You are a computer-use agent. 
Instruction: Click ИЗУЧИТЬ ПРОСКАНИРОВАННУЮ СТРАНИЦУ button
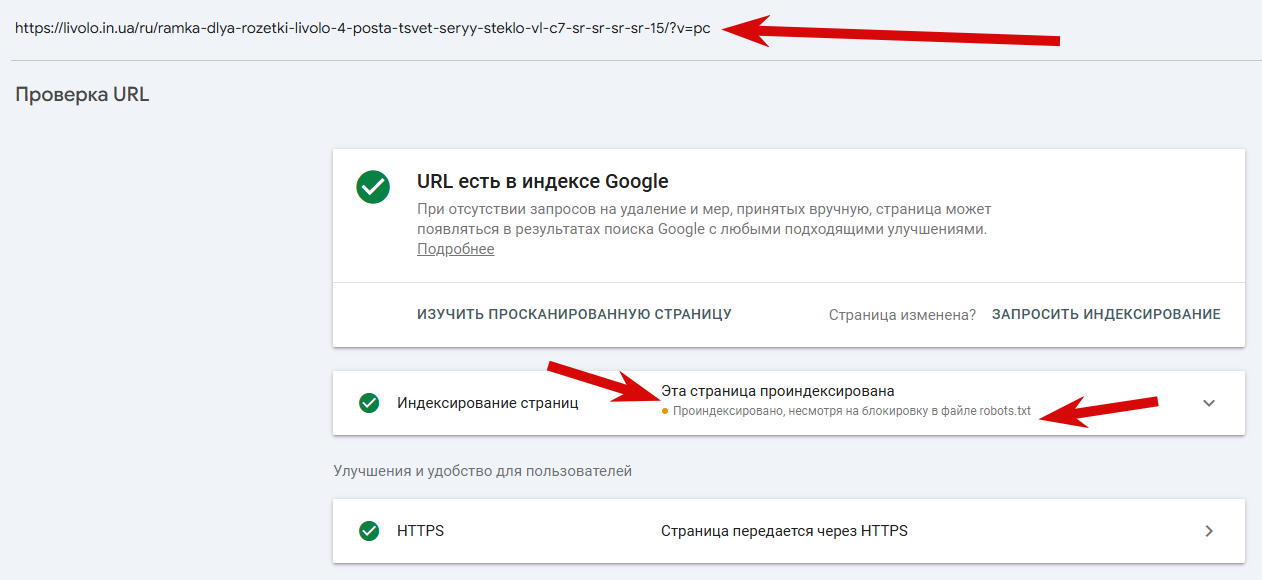574,314
